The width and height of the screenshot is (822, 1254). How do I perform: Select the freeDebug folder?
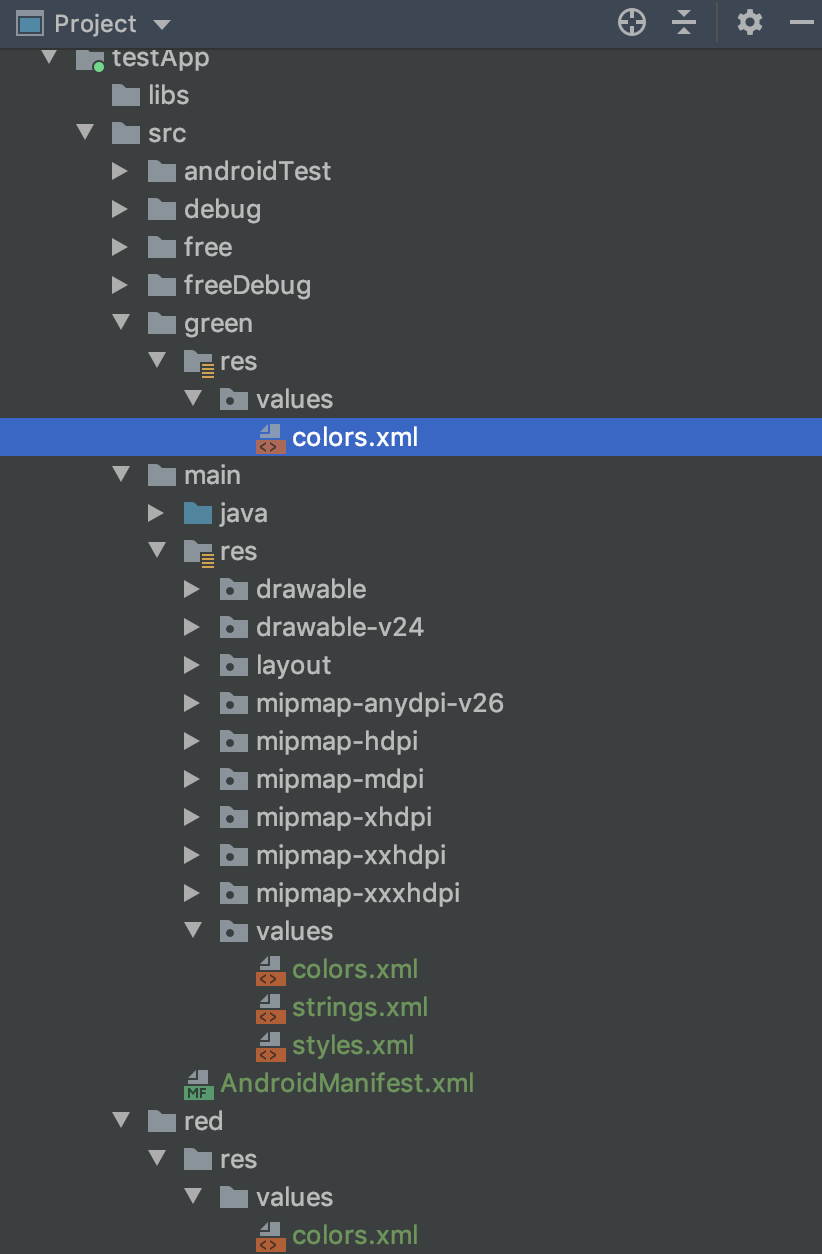[247, 285]
